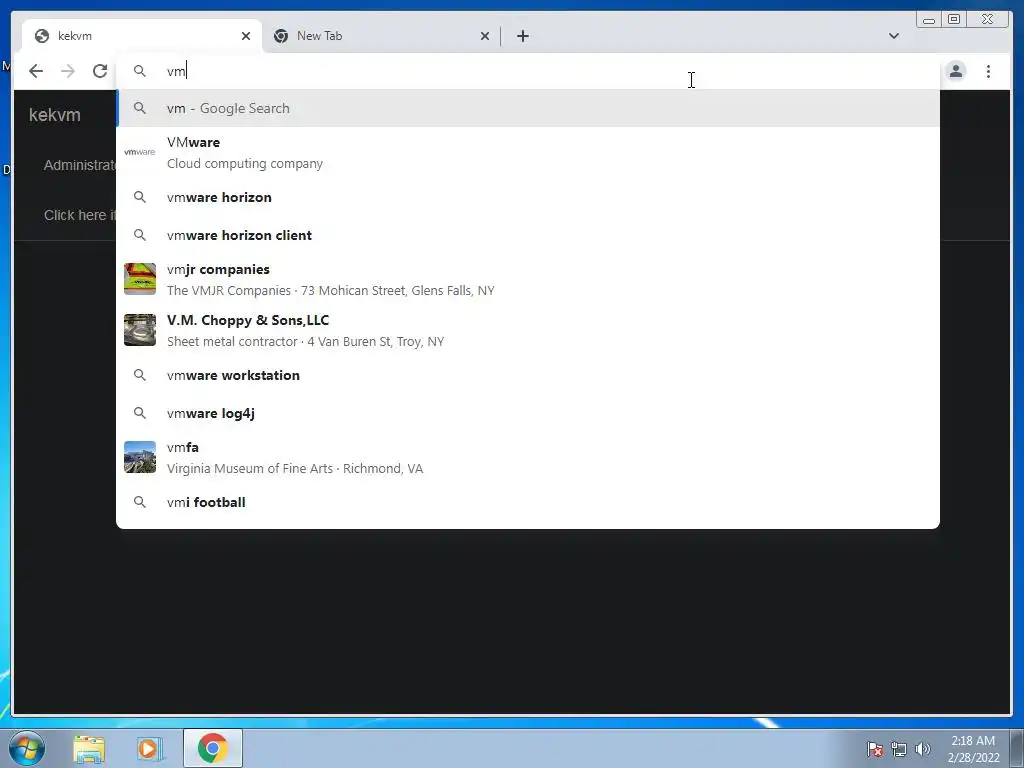Open the Chrome profile avatar menu
Image resolution: width=1024 pixels, height=768 pixels.
(955, 71)
